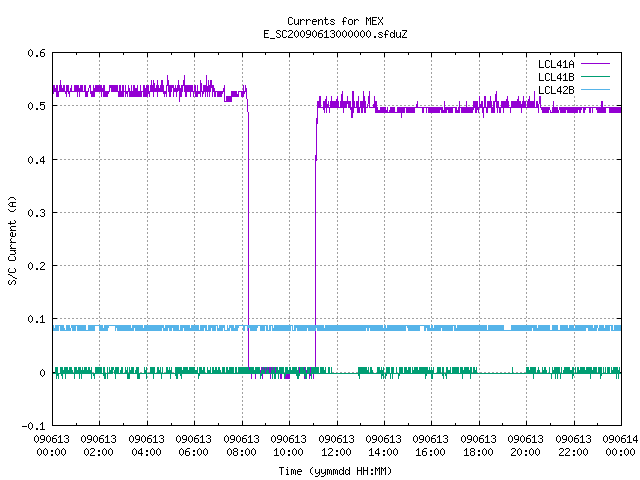Click the y-axis tick value 0.5
Screen dimensions: 640x480
[x=36, y=106]
